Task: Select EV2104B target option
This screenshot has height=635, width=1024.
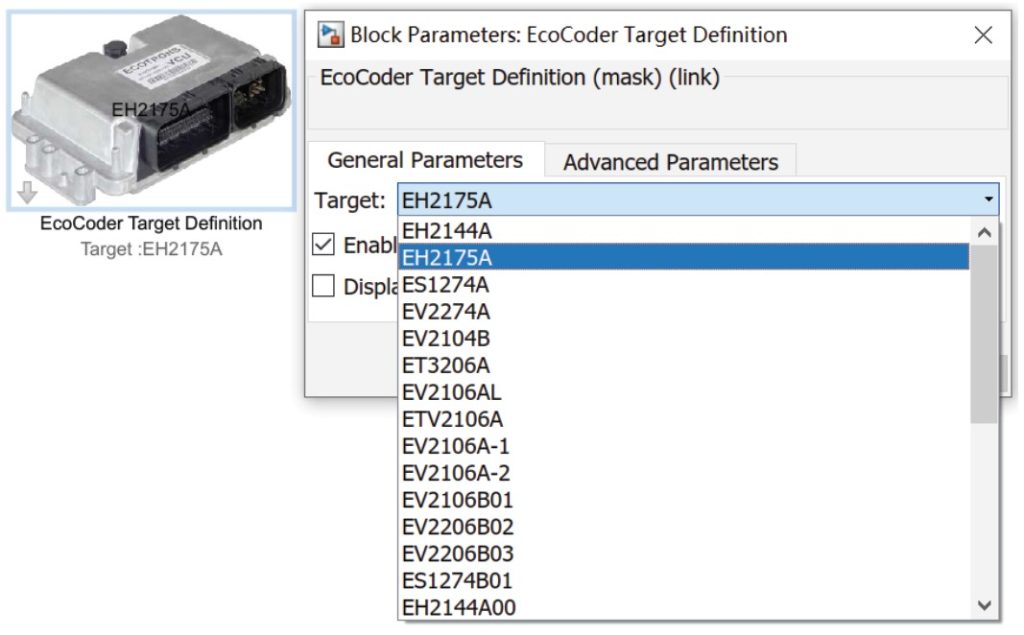Action: (x=684, y=338)
